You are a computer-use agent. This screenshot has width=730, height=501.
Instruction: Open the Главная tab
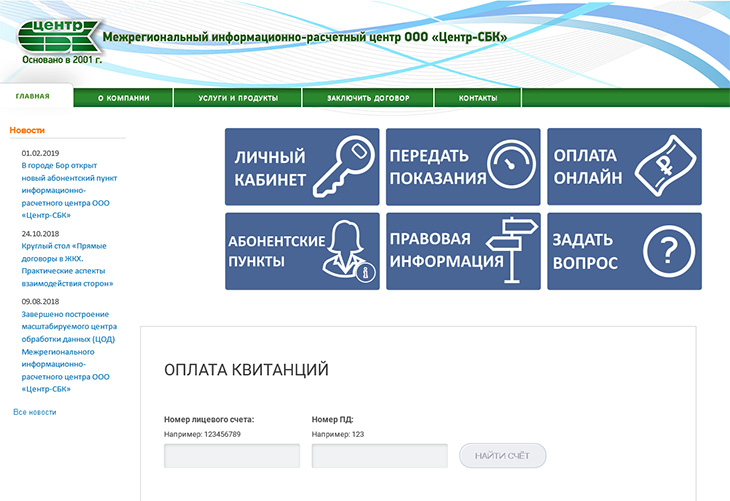tap(33, 96)
